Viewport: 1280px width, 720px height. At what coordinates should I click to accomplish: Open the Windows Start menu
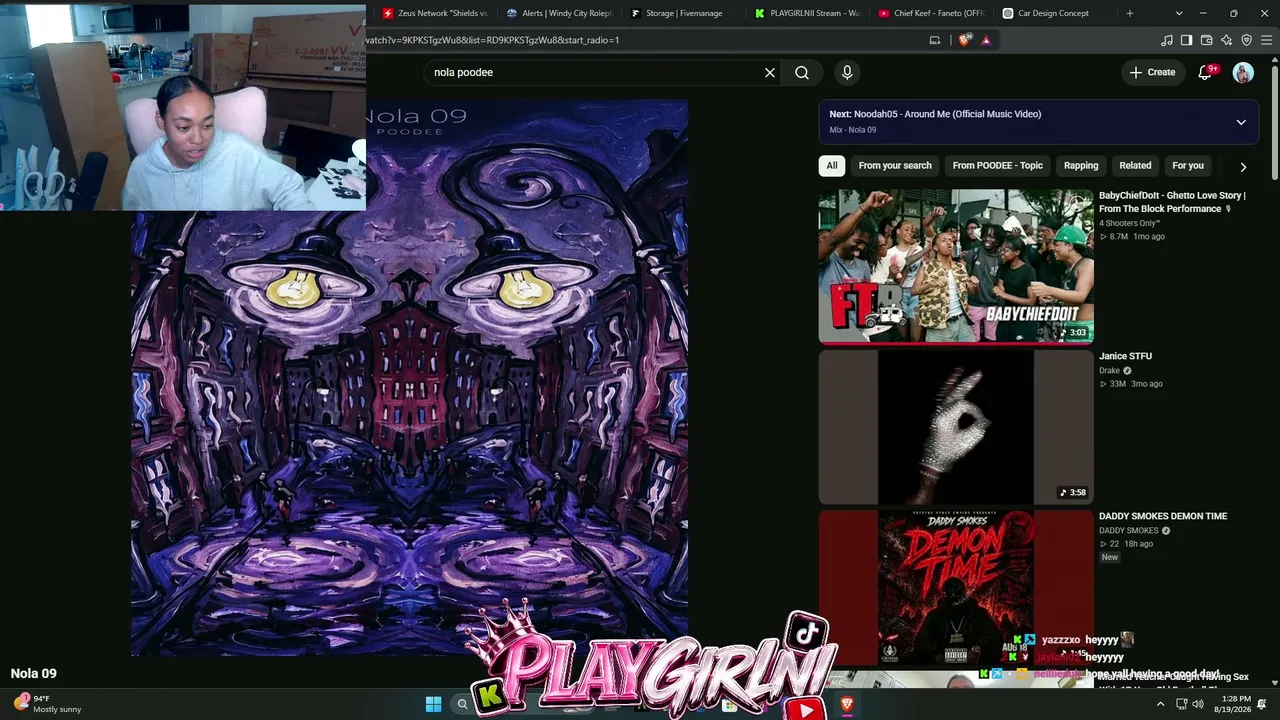pos(433,704)
